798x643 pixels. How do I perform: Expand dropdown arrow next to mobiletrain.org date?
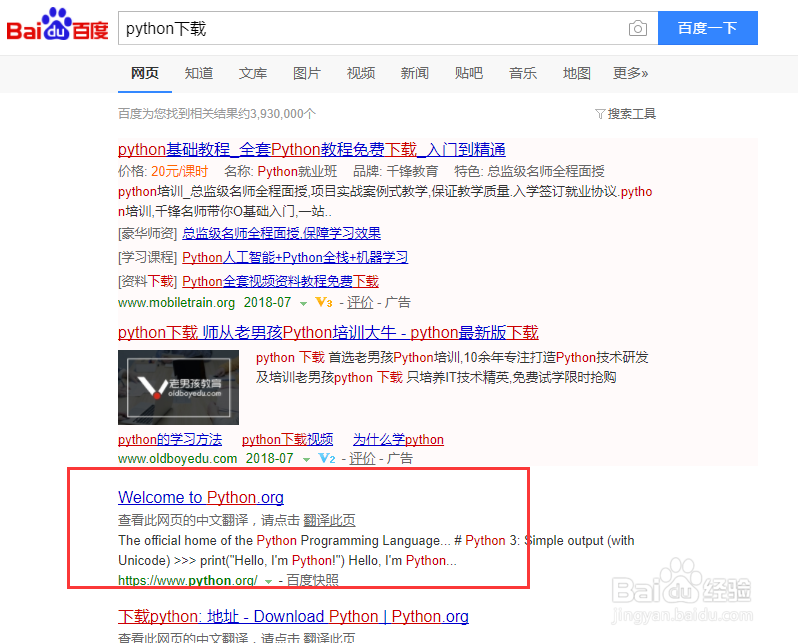tap(303, 303)
